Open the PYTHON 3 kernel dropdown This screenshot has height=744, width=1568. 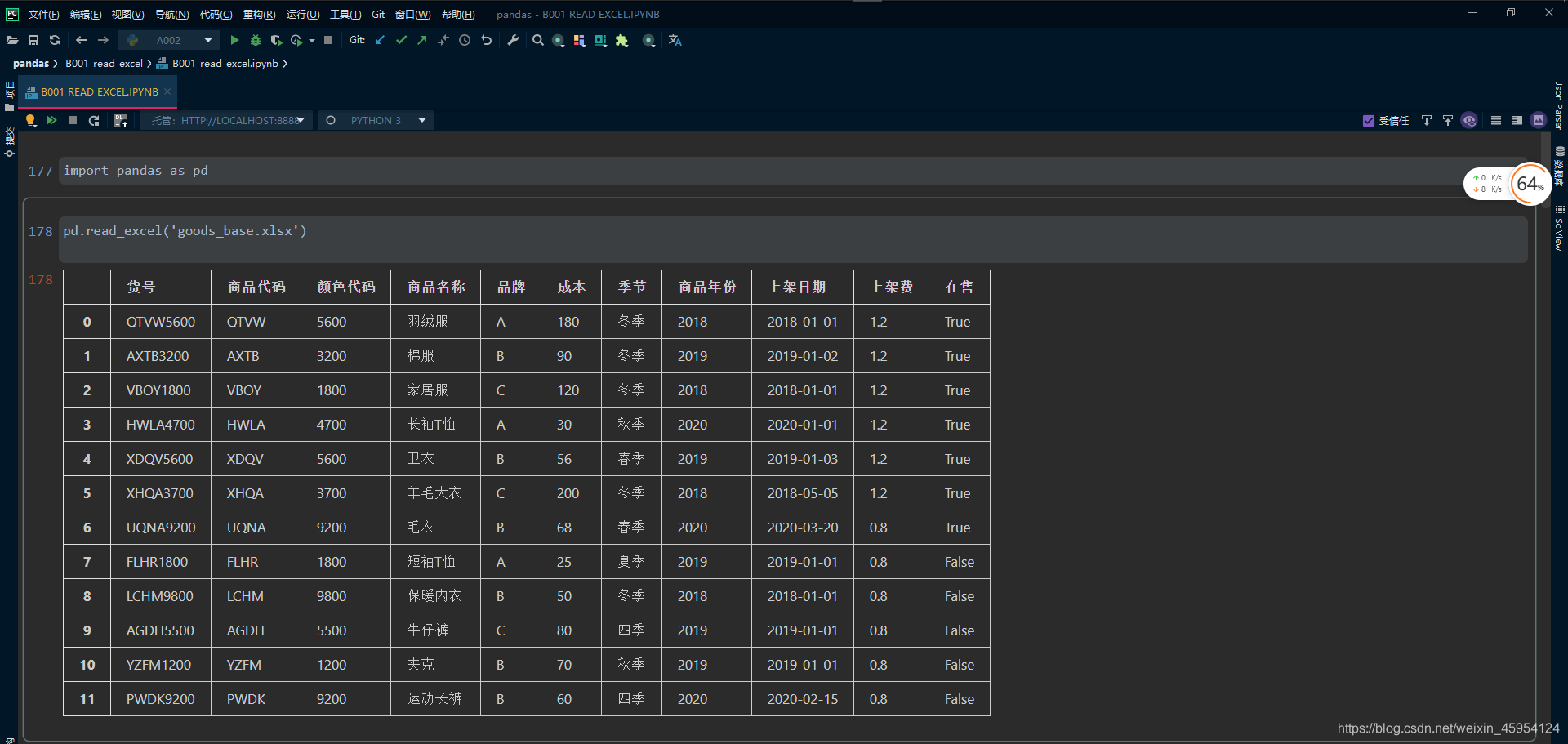coord(376,120)
